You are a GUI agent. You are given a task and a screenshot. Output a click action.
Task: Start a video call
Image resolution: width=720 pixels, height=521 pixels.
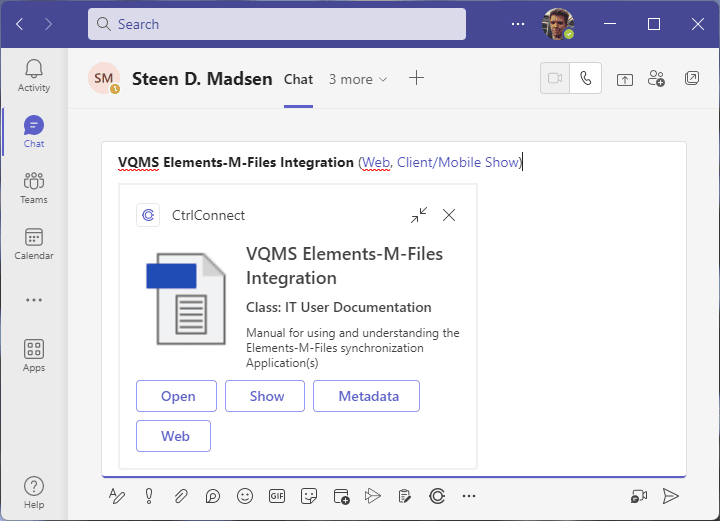555,78
